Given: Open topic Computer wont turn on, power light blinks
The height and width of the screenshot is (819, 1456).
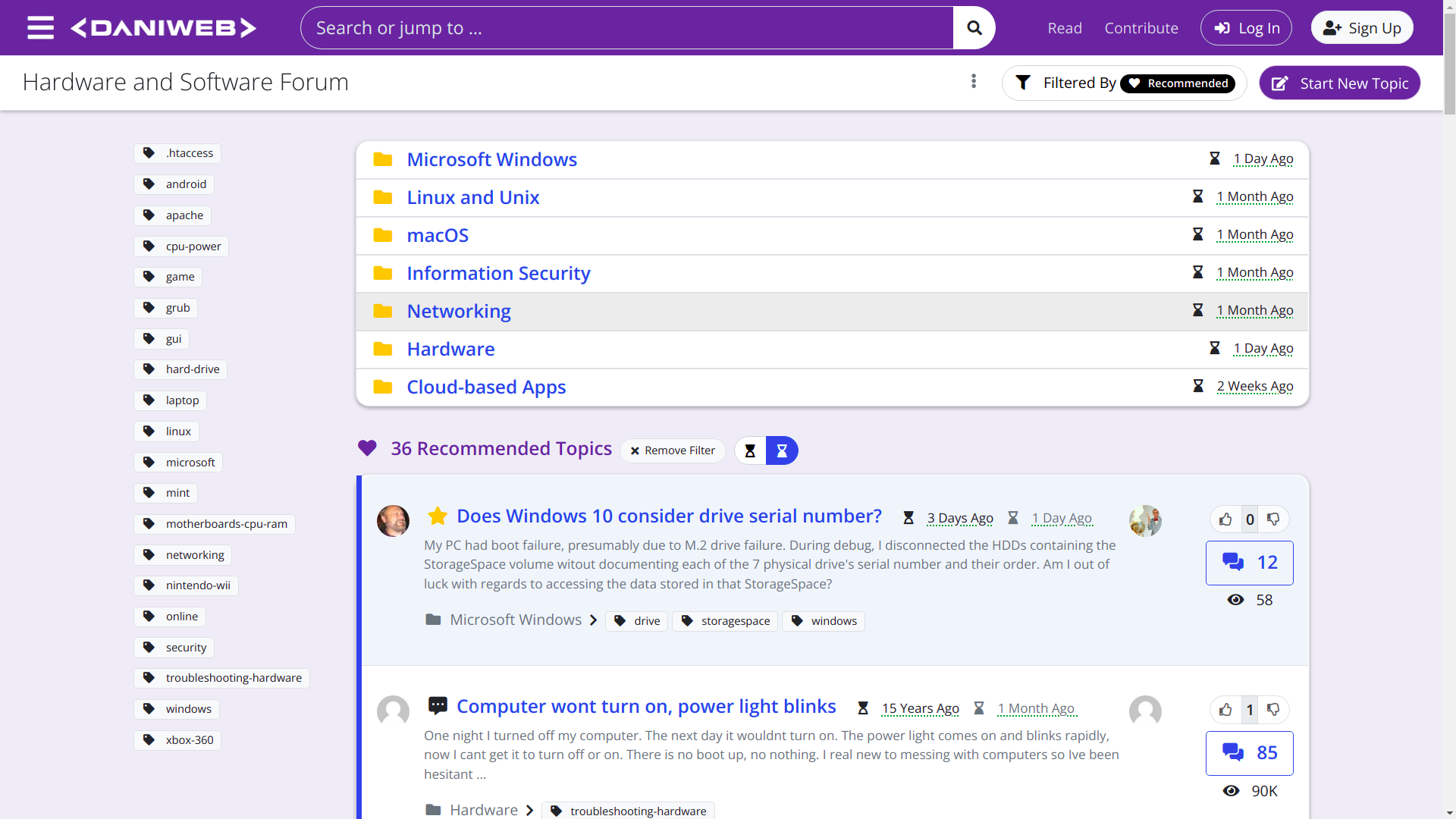Looking at the screenshot, I should pos(646,707).
